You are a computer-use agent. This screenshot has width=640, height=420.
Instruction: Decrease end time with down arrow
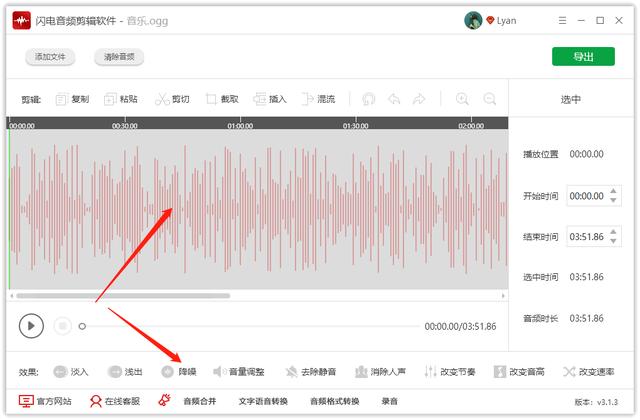(613, 241)
